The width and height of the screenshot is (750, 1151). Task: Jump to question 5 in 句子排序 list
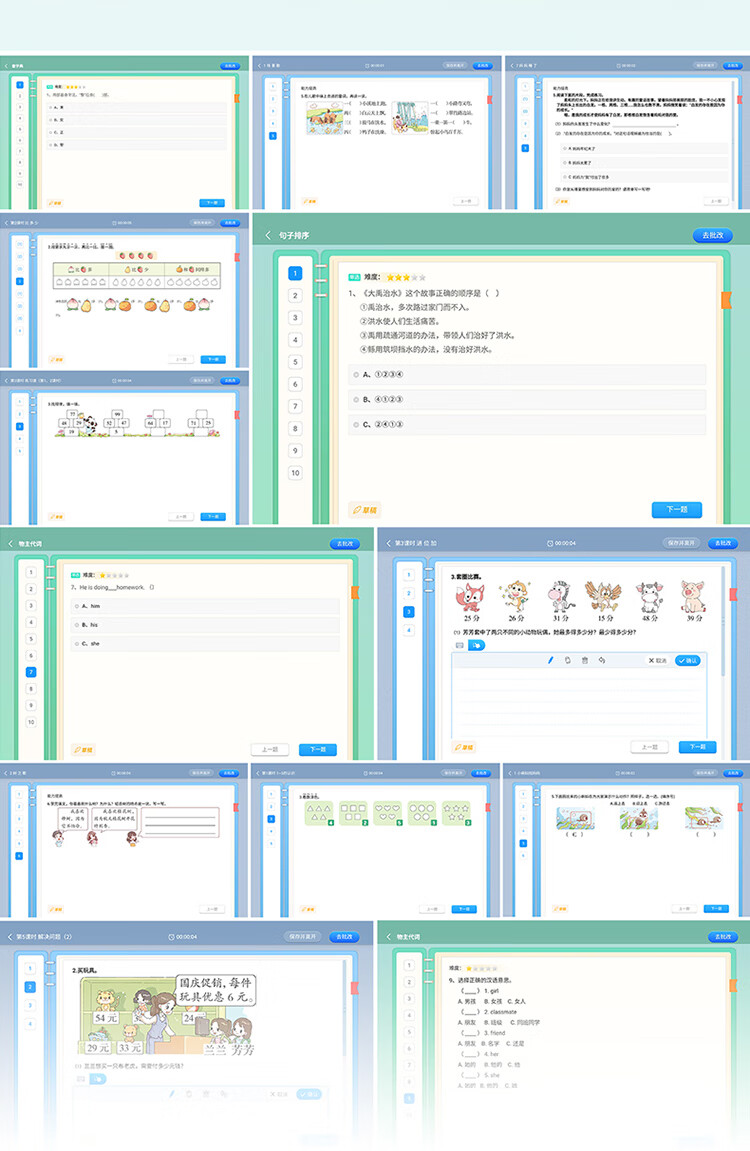[295, 362]
